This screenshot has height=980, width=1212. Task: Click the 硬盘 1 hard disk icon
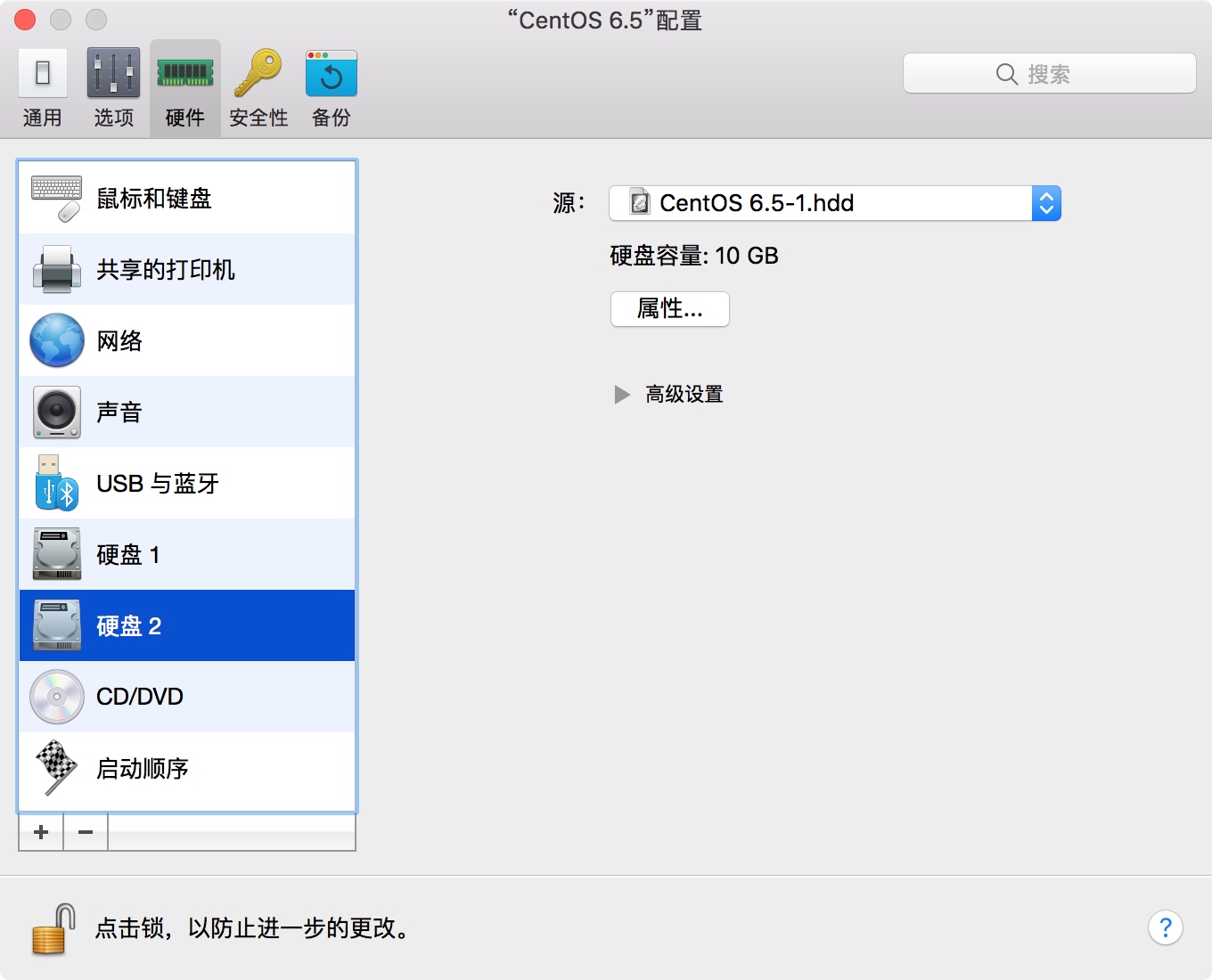coord(56,554)
